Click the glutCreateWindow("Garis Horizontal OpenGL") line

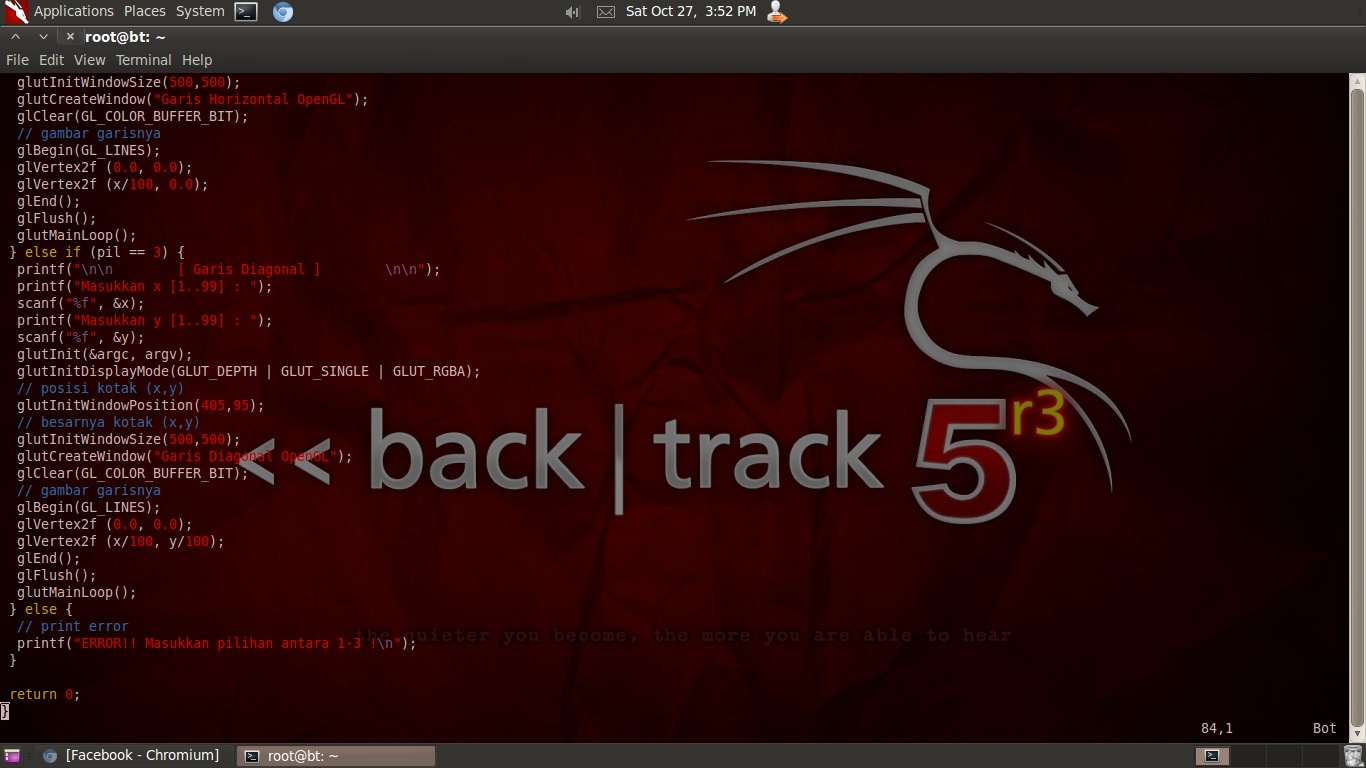(x=193, y=100)
